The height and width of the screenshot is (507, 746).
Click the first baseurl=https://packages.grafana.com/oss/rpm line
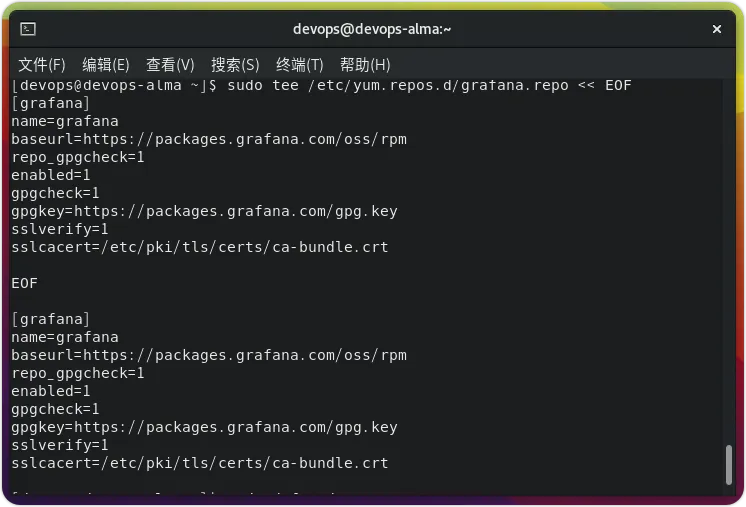tap(209, 139)
